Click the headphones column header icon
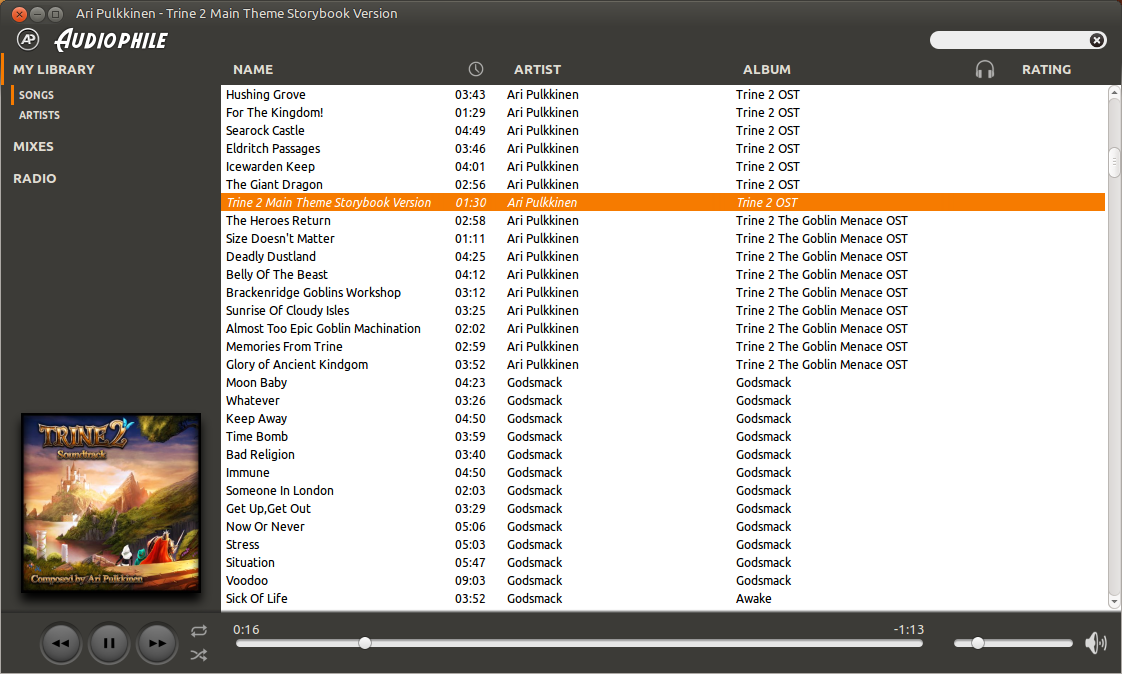The width and height of the screenshot is (1122, 674). pyautogui.click(x=985, y=69)
